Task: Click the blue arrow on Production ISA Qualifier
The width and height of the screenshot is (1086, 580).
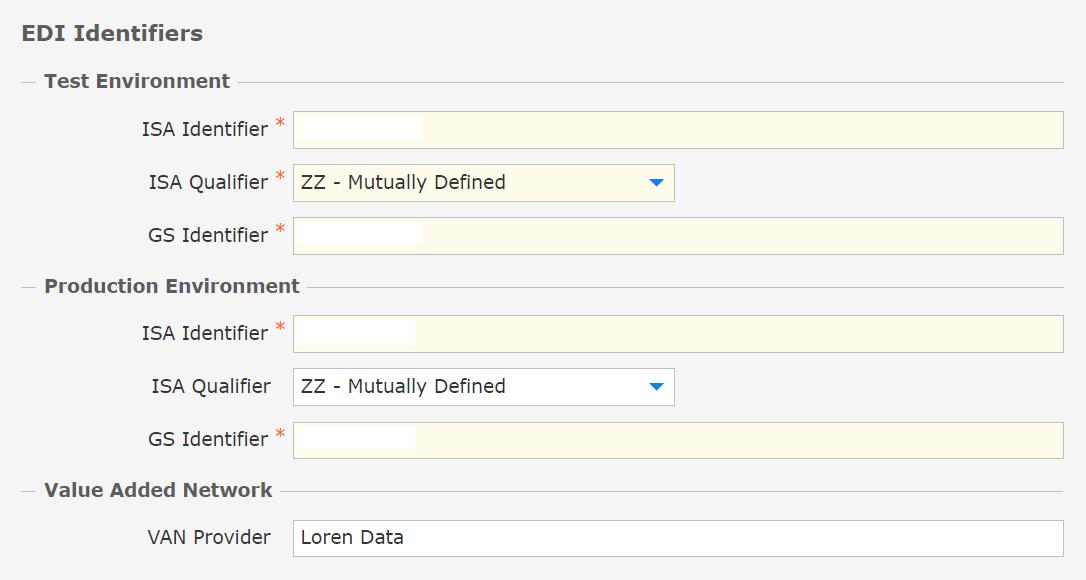Action: (x=656, y=387)
